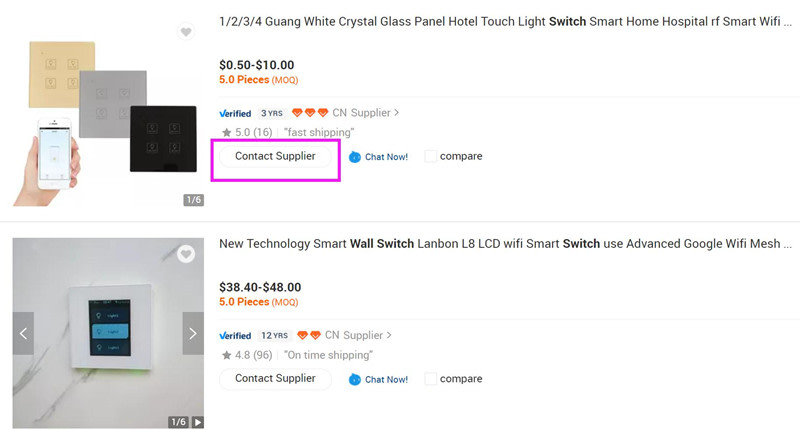Favorite the Lanbon L8 wall switch product
Viewport: 800px width, 430px height.
pyautogui.click(x=185, y=255)
